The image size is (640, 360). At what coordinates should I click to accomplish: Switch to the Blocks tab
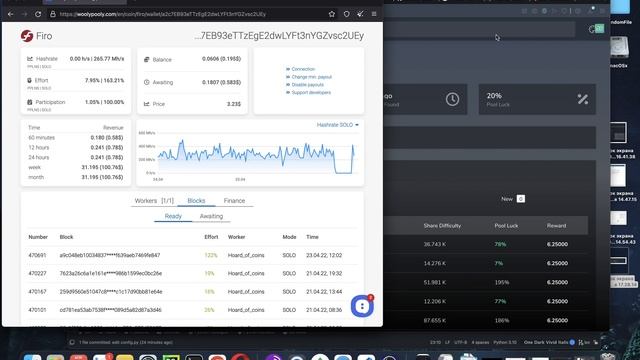click(196, 201)
